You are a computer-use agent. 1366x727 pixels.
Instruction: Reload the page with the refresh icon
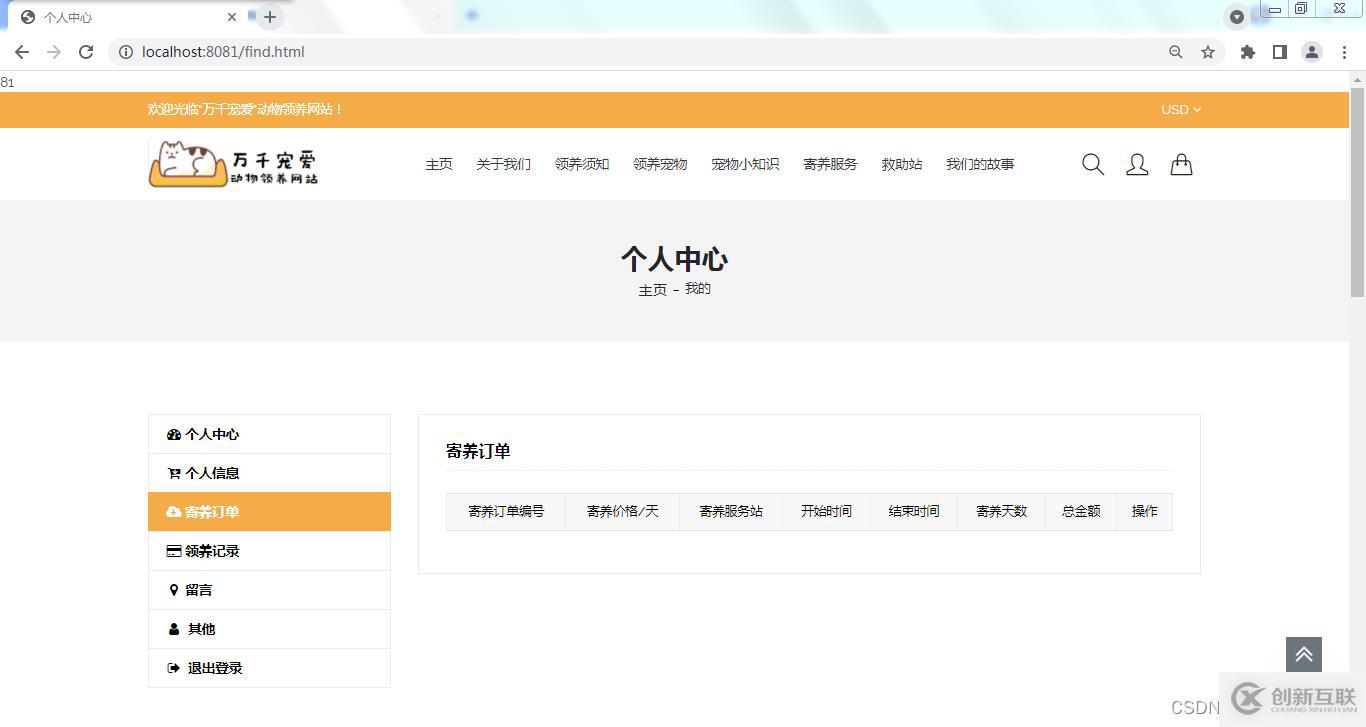tap(86, 52)
